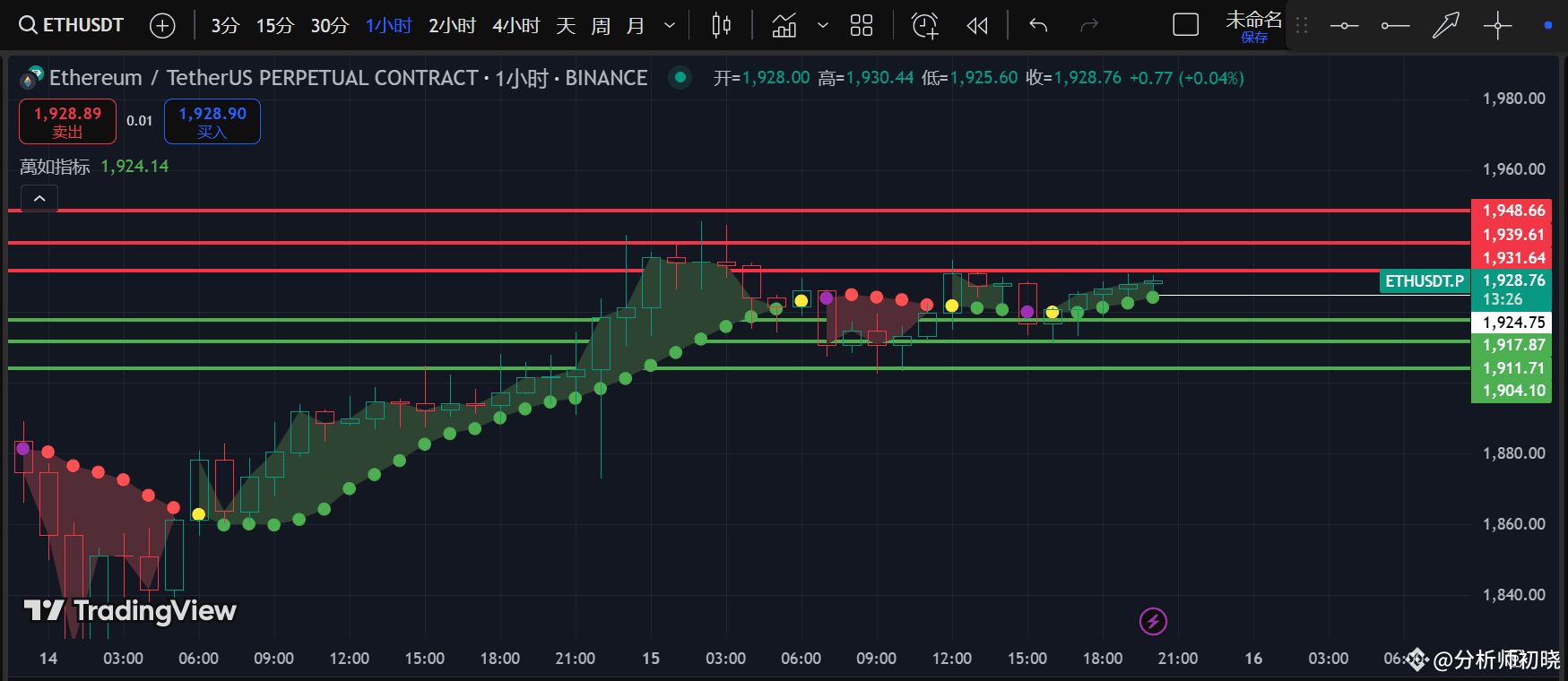
Task: Click the low price value 低=1,925.60
Action: pos(970,78)
